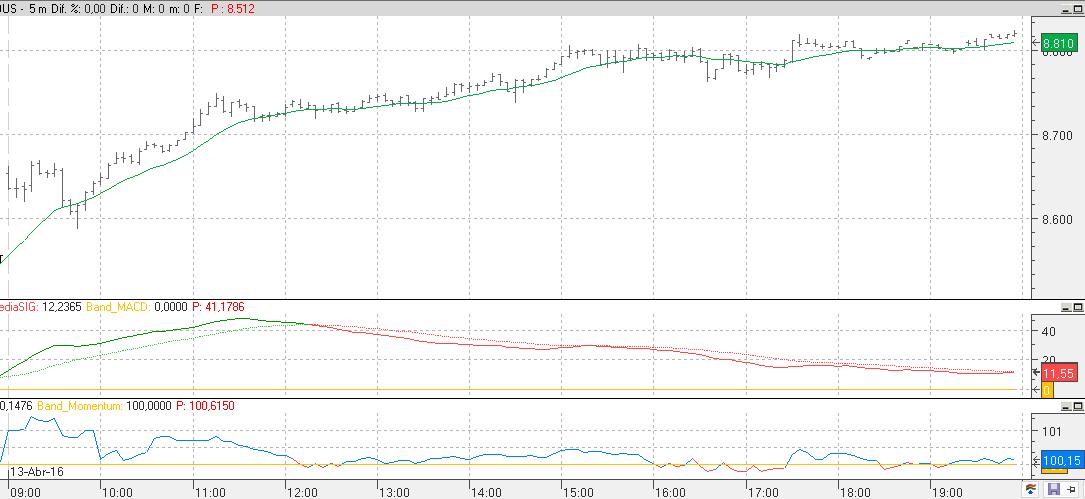Click the 18:00 time axis label
Viewport: 1085px width, 499px height.
[x=855, y=492]
